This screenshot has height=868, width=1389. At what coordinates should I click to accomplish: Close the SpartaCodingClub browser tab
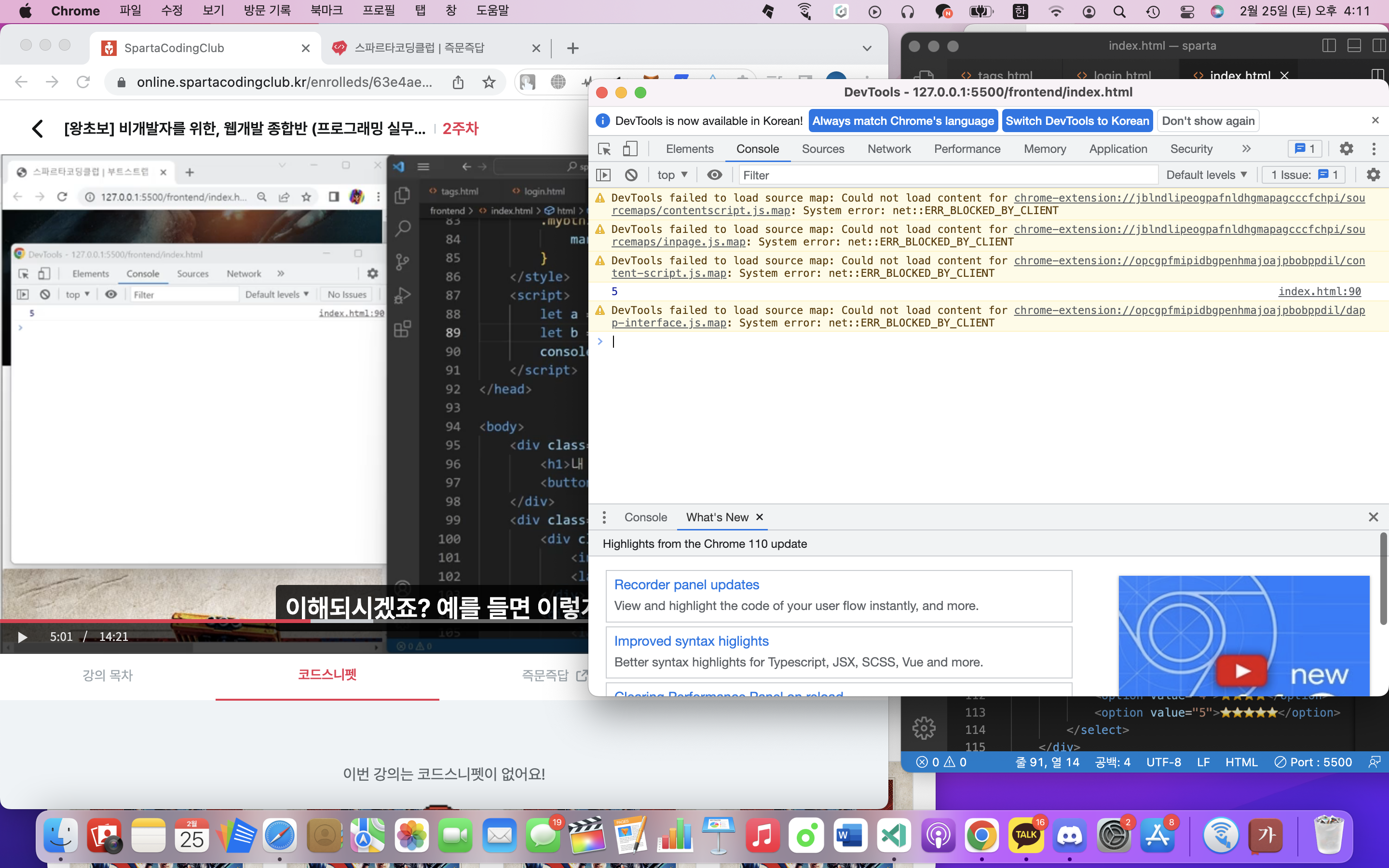[305, 48]
